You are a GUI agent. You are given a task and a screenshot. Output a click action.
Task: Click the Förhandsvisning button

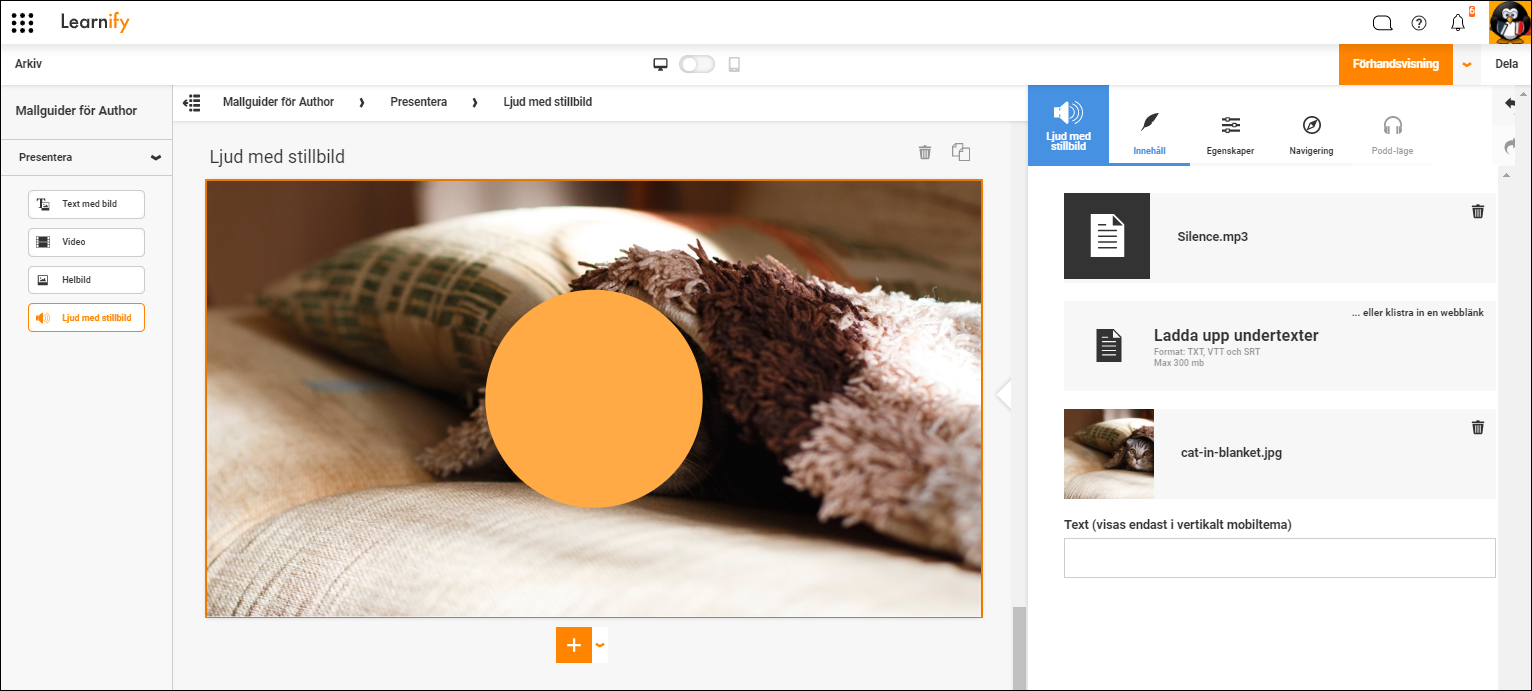tap(1396, 64)
